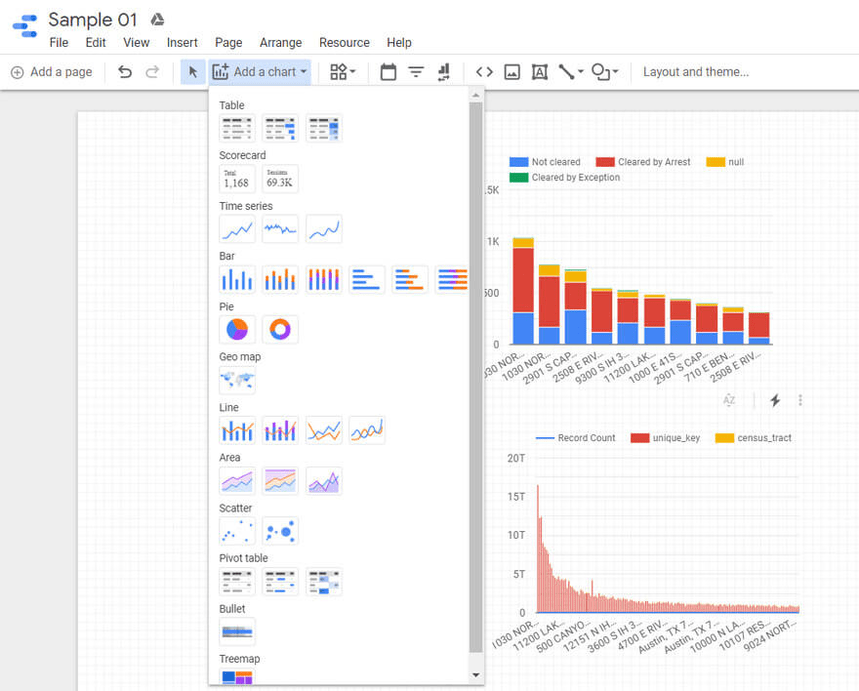The image size is (859, 691).
Task: Select the Scorecard total chart type
Action: tap(236, 178)
